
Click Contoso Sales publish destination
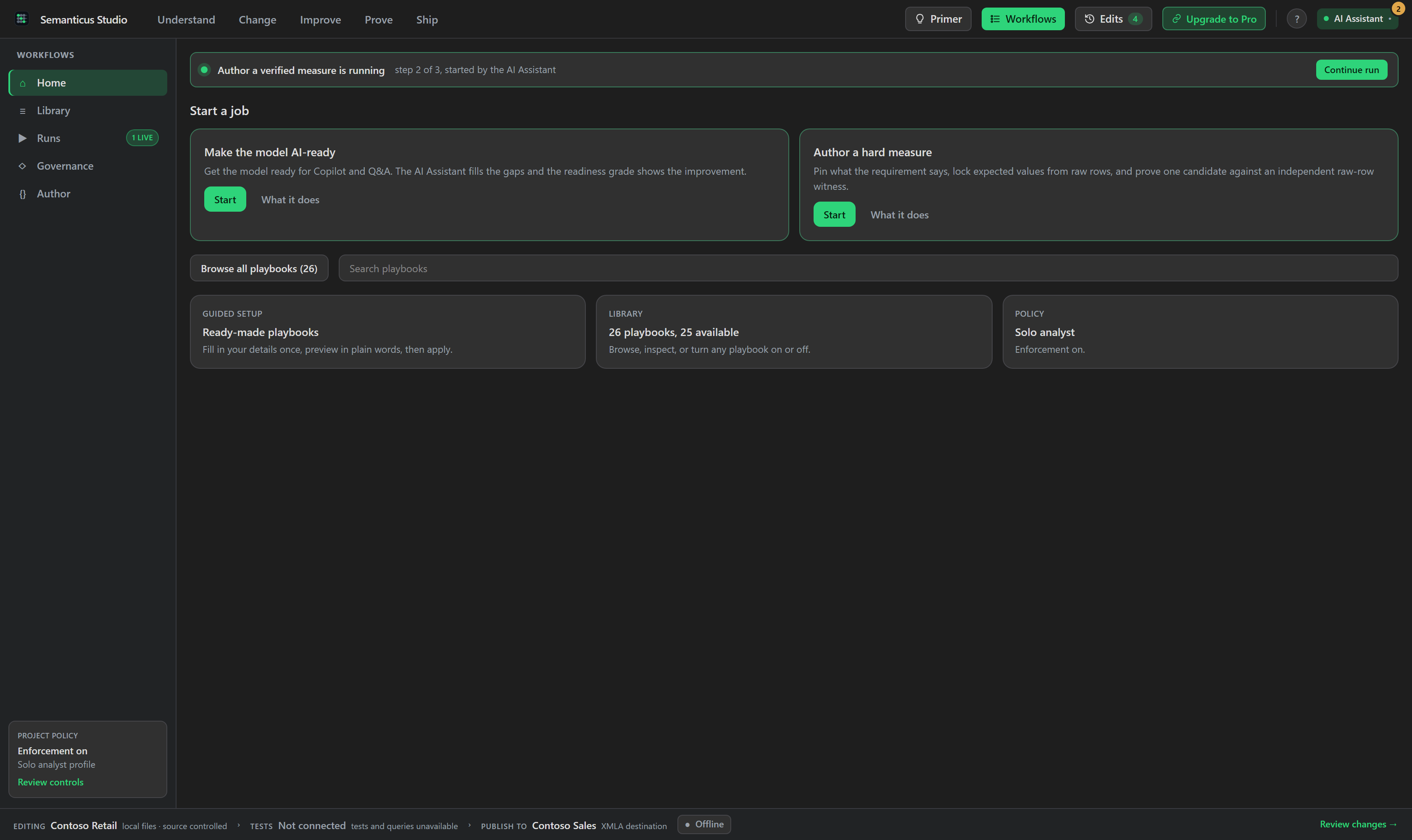[x=564, y=826]
